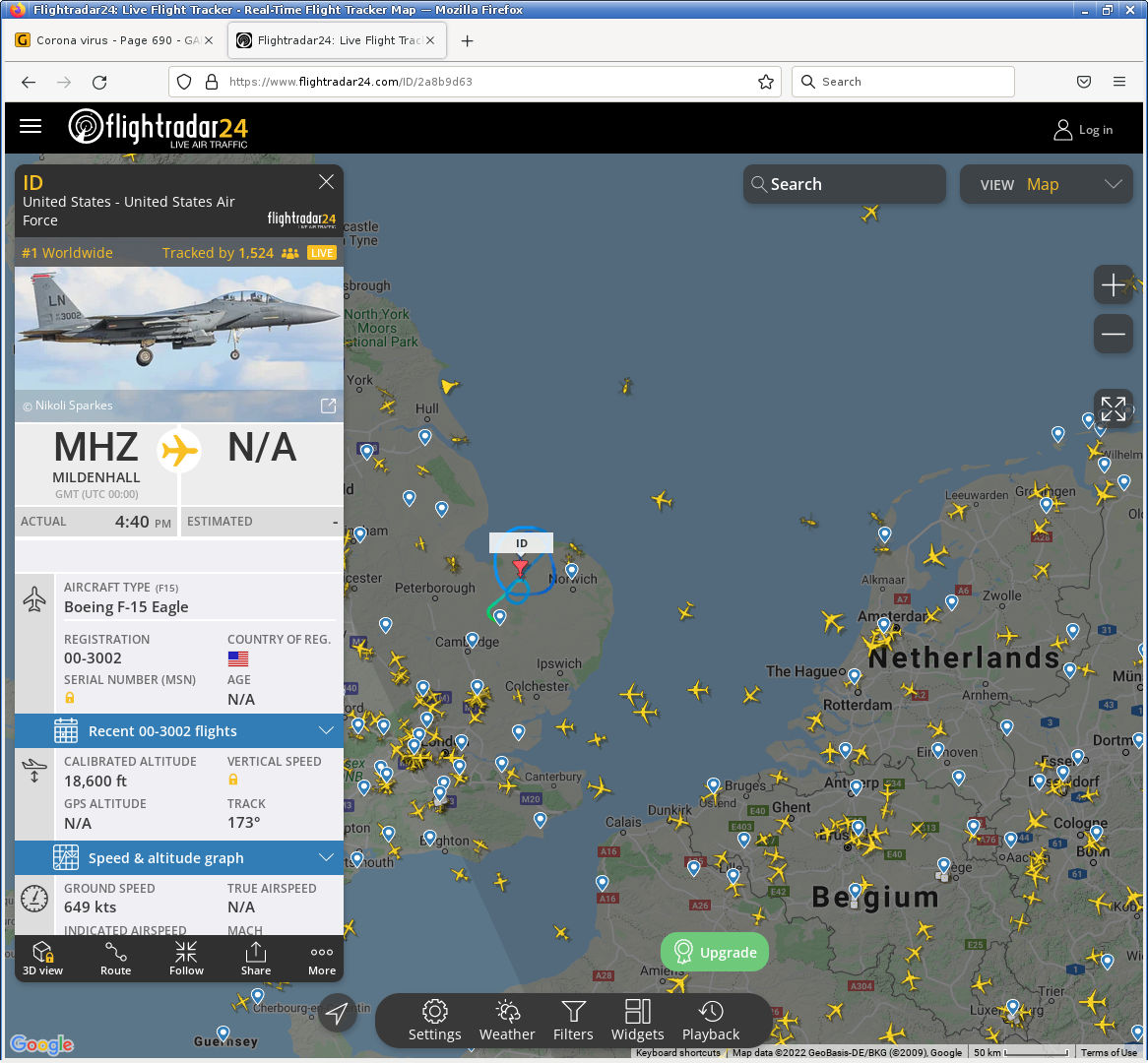Open the aircraft photo external link icon

pyautogui.click(x=328, y=406)
